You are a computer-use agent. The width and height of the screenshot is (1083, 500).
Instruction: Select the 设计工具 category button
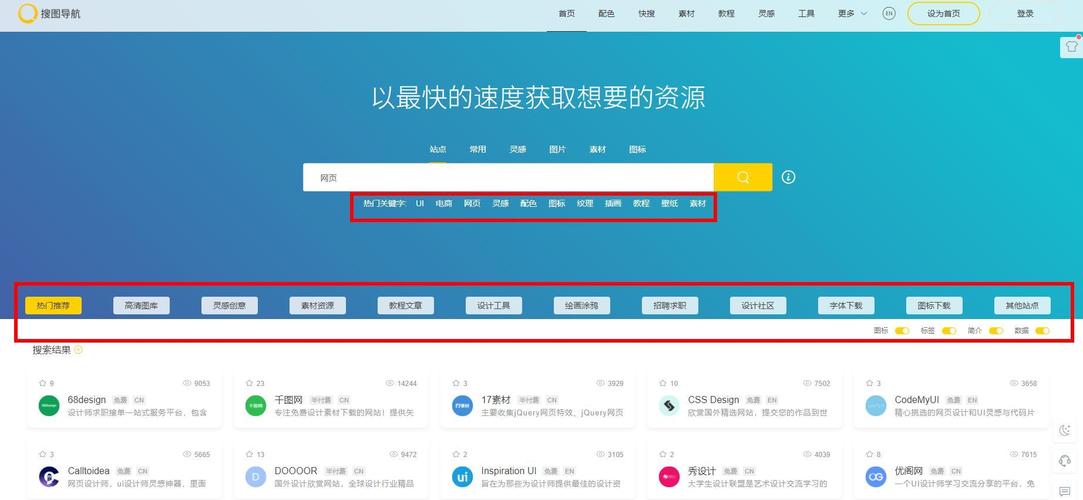point(494,305)
